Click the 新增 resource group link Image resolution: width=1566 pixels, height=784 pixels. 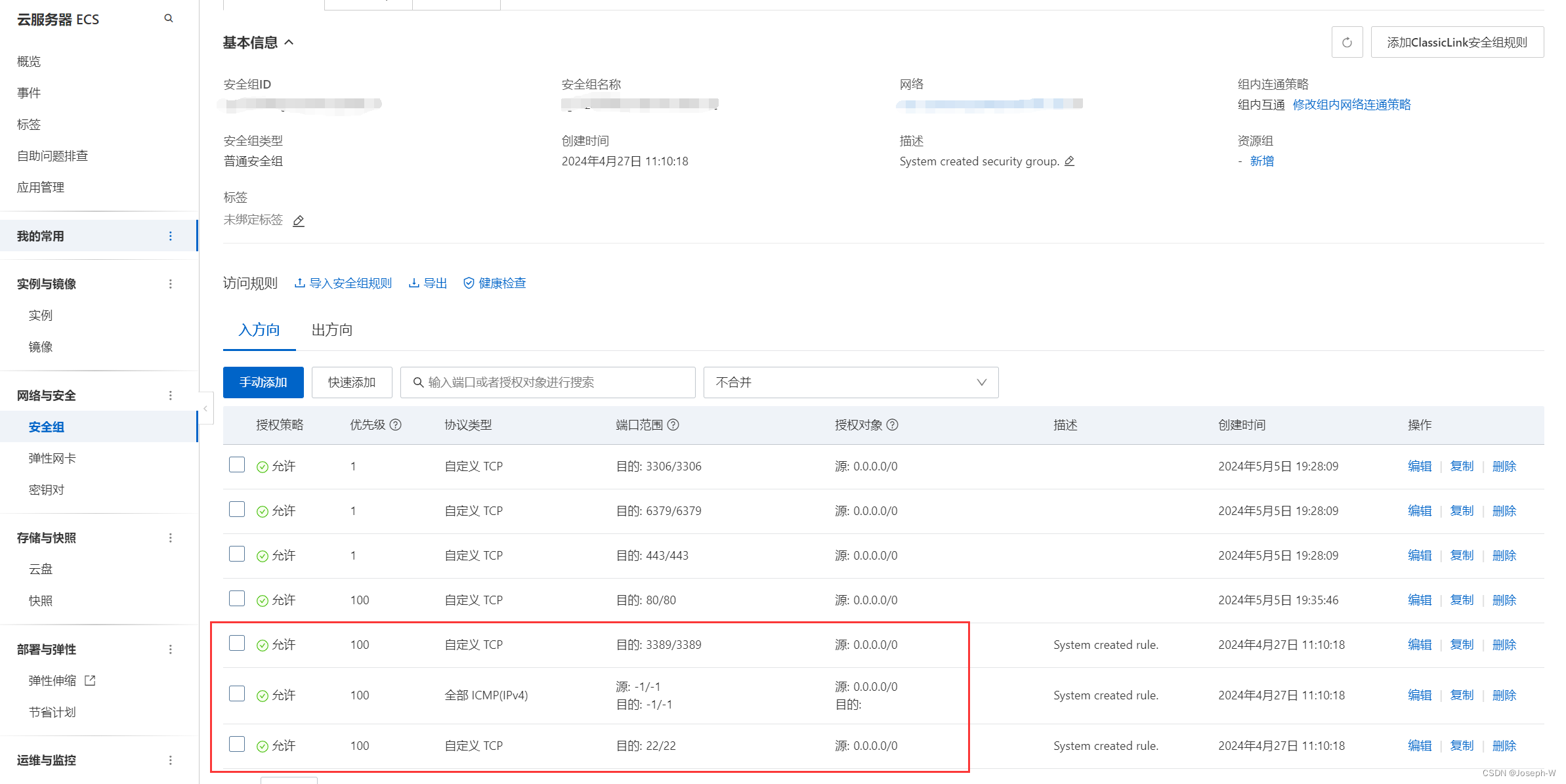[x=1261, y=161]
